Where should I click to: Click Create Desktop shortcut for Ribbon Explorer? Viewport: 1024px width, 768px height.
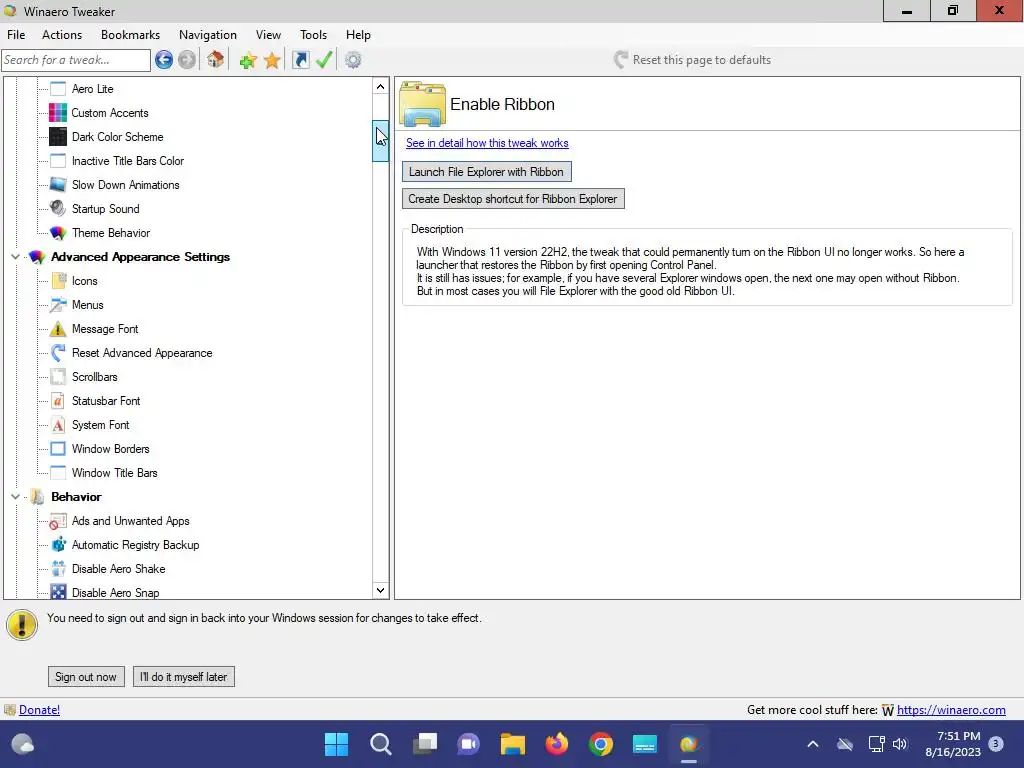tap(513, 199)
